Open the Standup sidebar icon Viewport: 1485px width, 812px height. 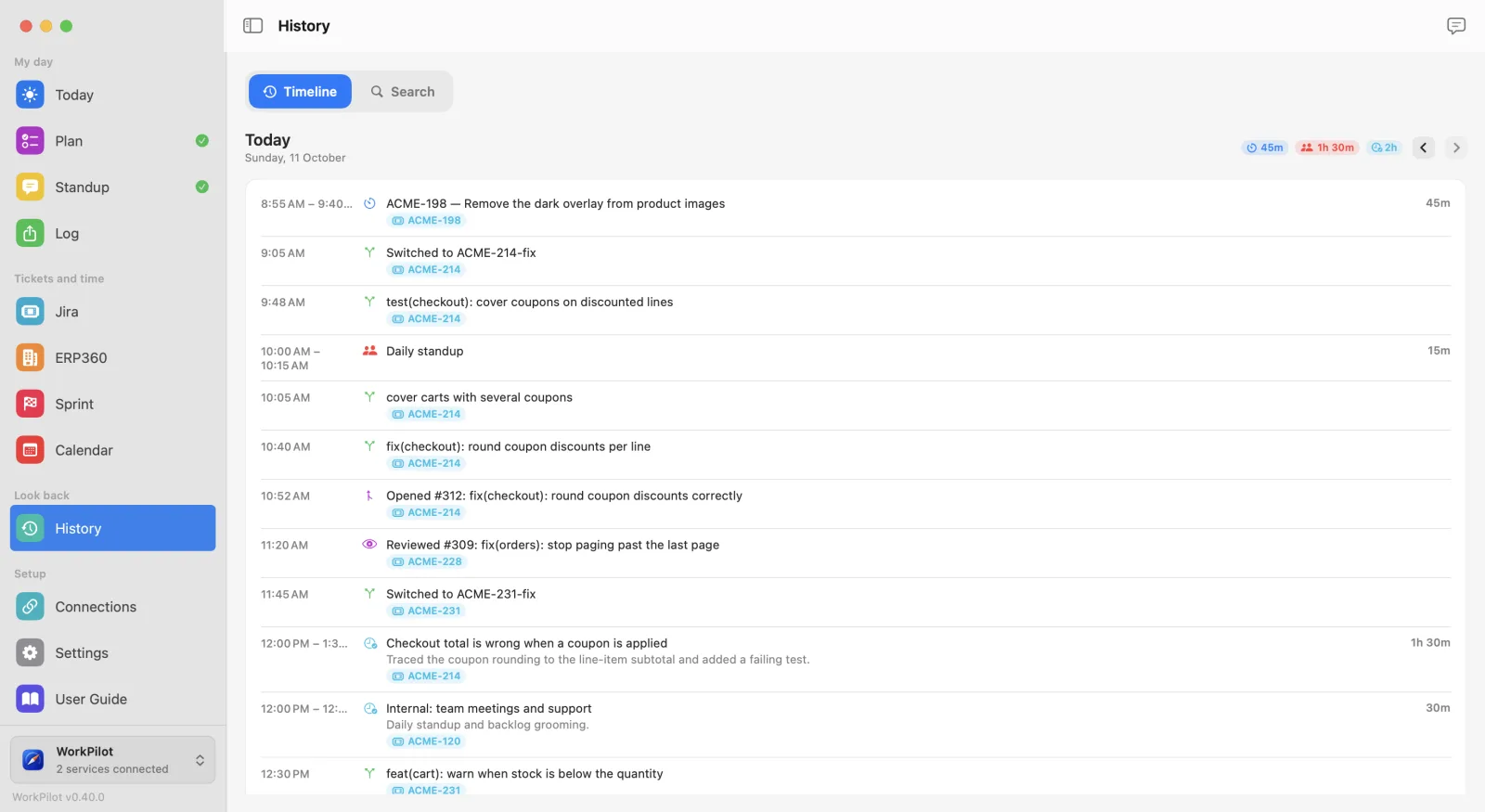[30, 187]
